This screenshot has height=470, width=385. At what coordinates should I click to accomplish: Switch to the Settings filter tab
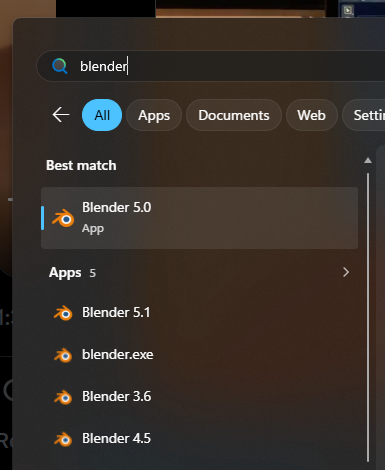point(365,115)
